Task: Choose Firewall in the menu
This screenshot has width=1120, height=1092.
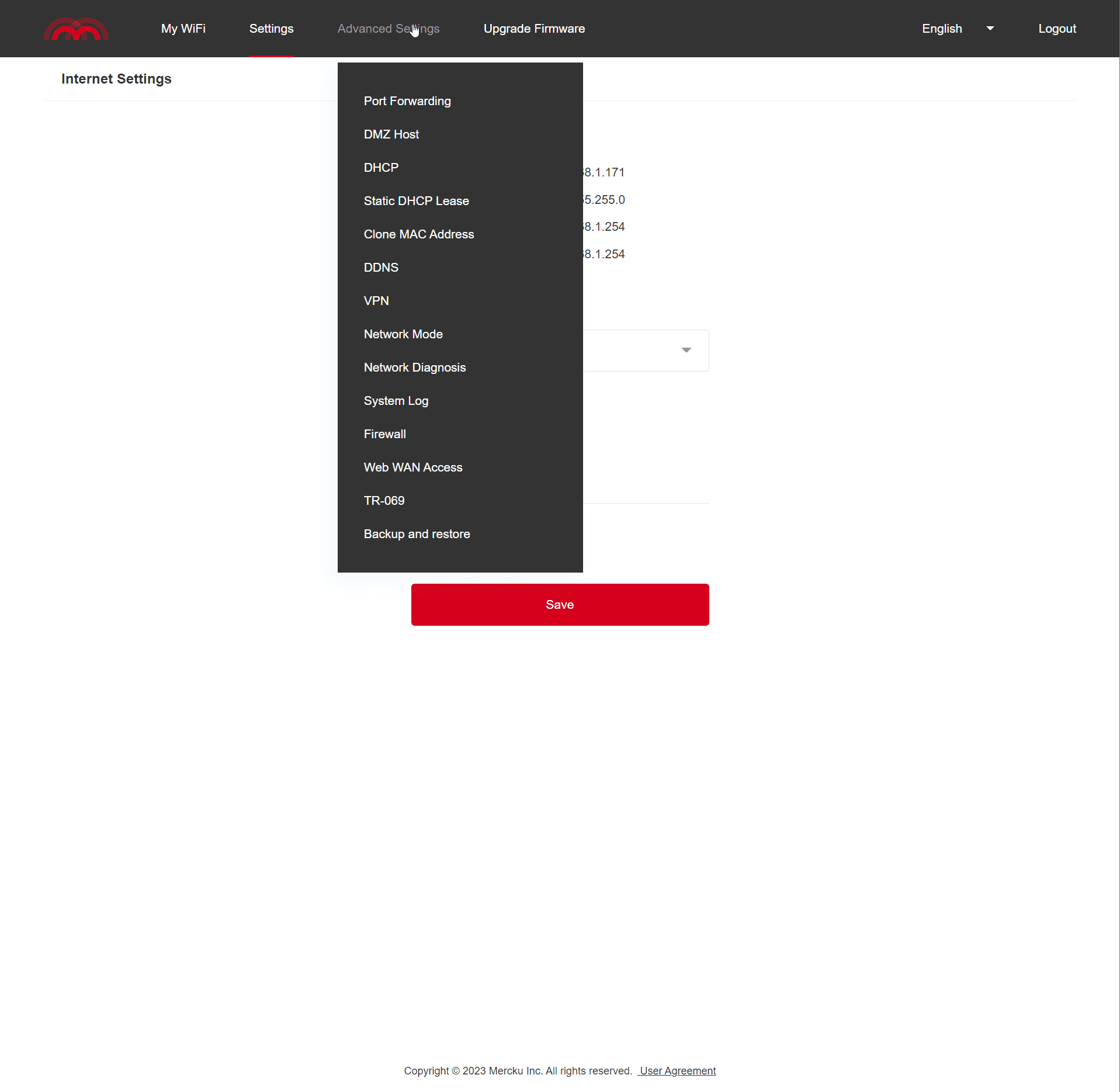Action: [x=384, y=434]
